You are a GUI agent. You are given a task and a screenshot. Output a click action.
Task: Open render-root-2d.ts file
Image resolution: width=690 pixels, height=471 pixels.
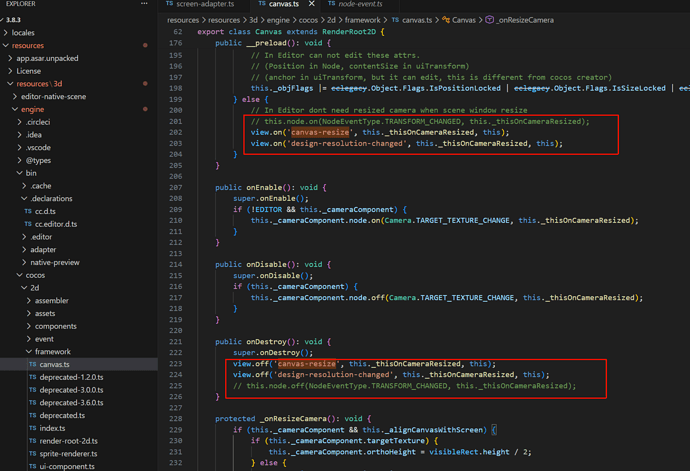[68, 441]
